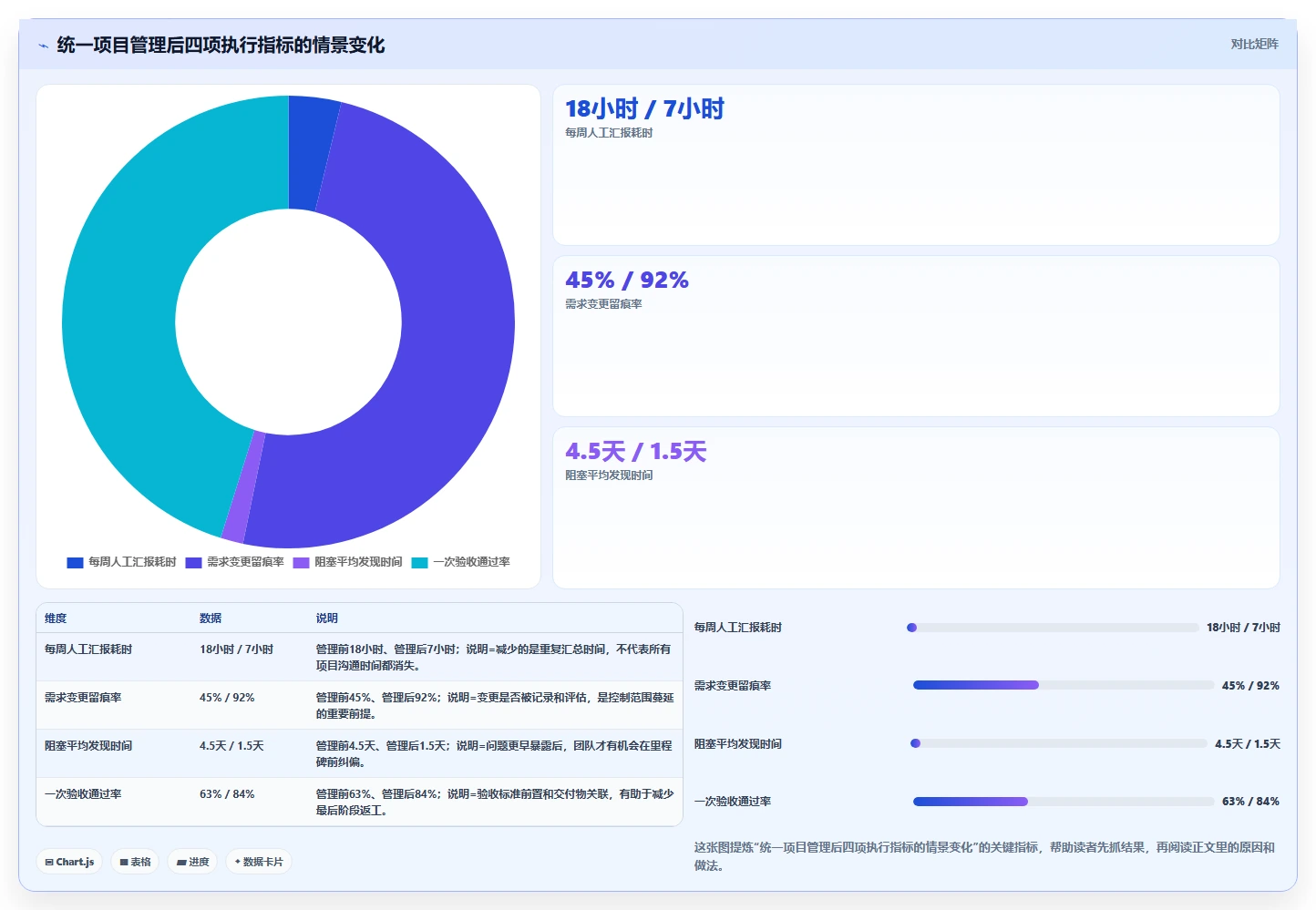Select table cell 需求变更留痕率
This screenshot has width=1316, height=910.
[x=83, y=698]
